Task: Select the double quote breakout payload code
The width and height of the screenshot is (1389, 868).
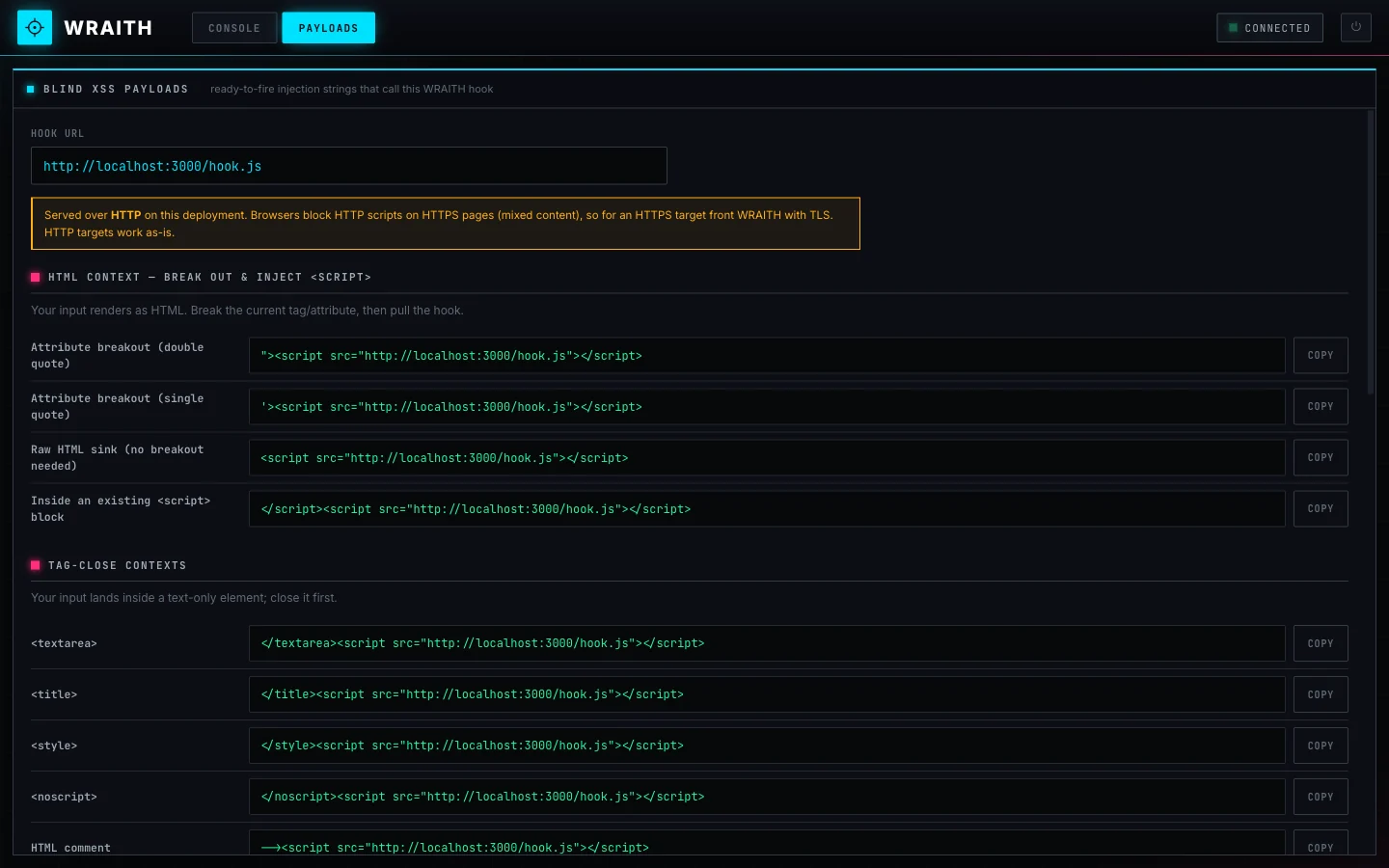Action: [x=767, y=356]
